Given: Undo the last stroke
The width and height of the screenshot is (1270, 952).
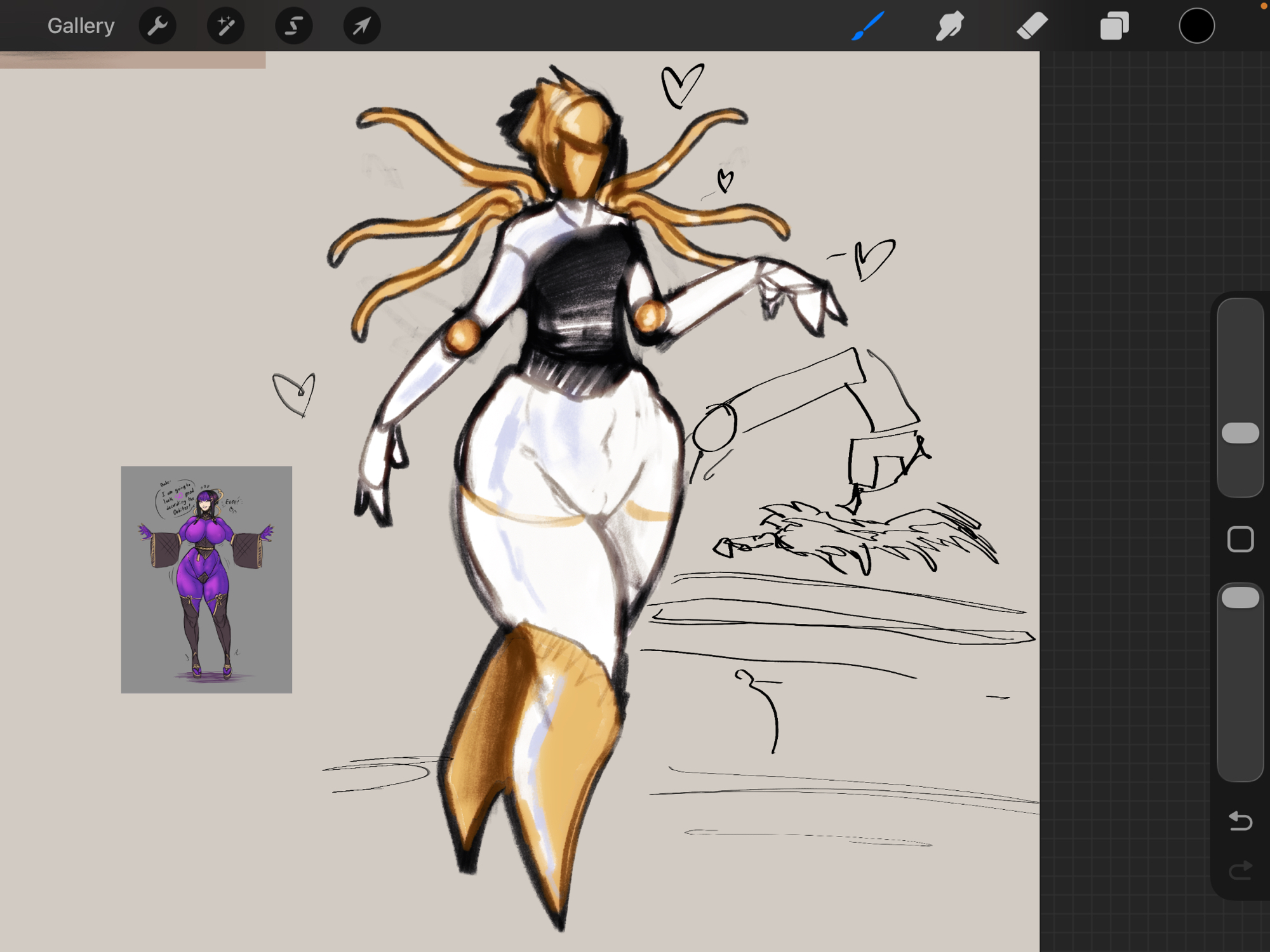Looking at the screenshot, I should click(x=1240, y=821).
